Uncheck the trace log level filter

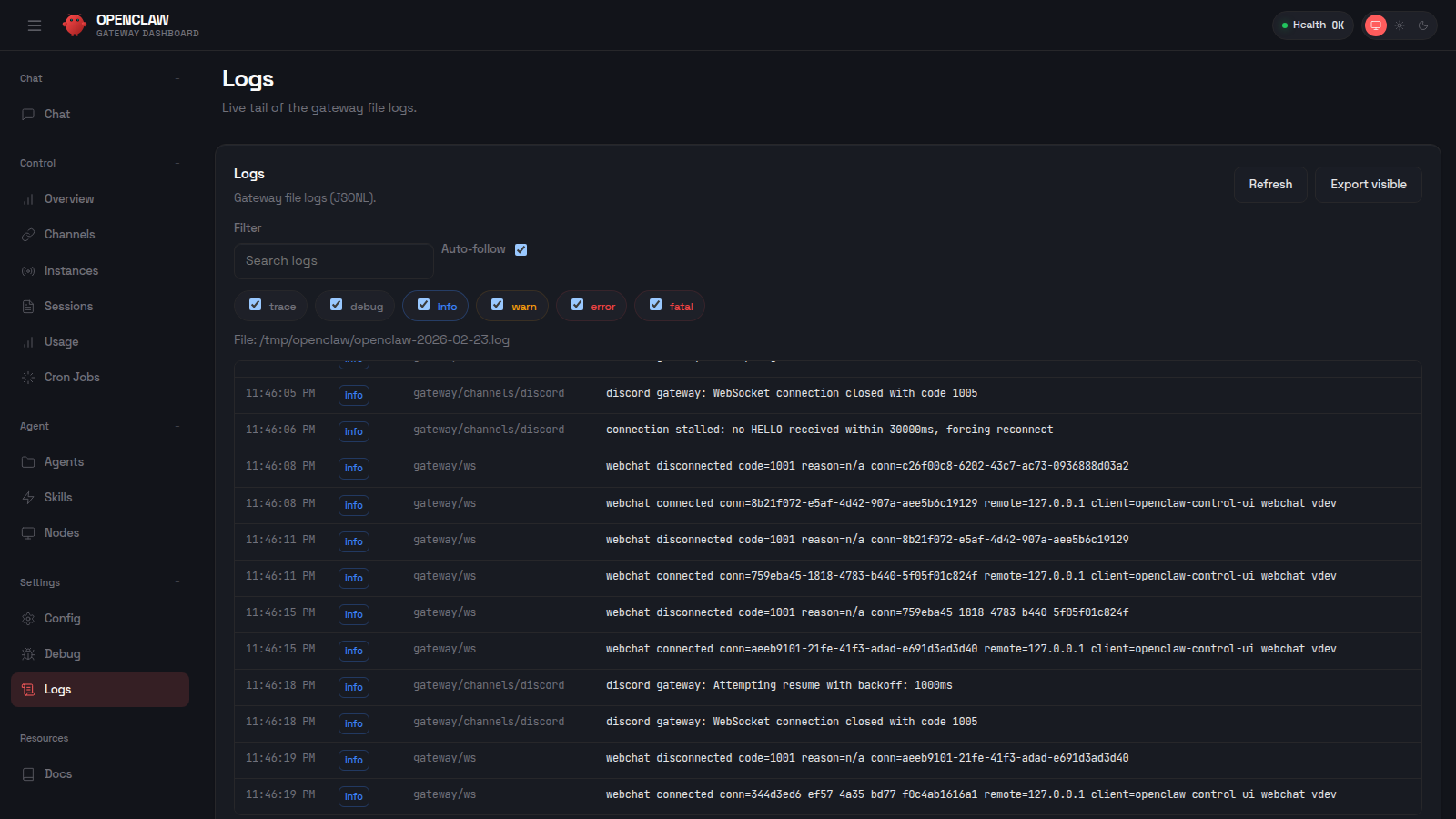tap(256, 305)
